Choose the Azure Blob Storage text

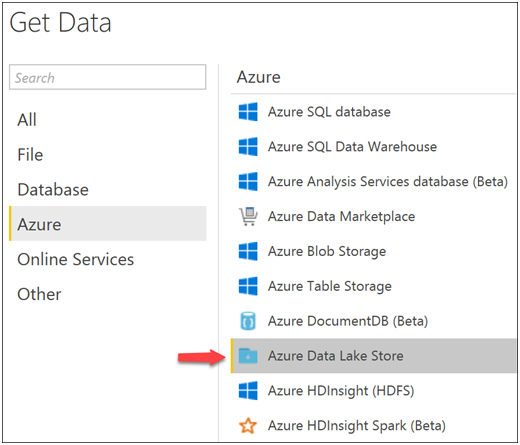coord(327,251)
